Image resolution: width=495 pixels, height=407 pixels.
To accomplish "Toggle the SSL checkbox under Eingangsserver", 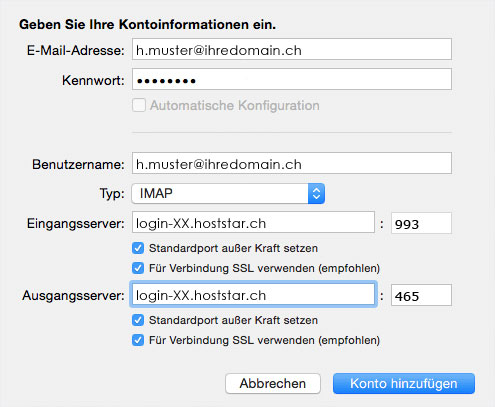I will (138, 268).
